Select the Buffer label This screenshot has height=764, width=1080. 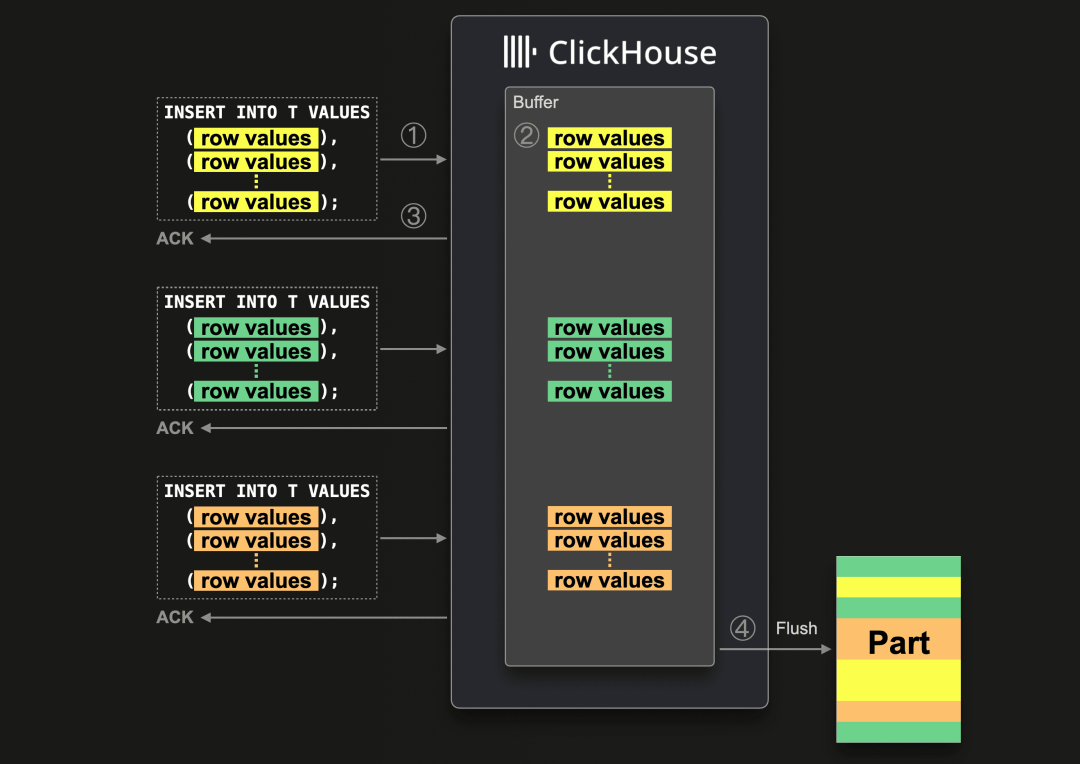click(536, 102)
